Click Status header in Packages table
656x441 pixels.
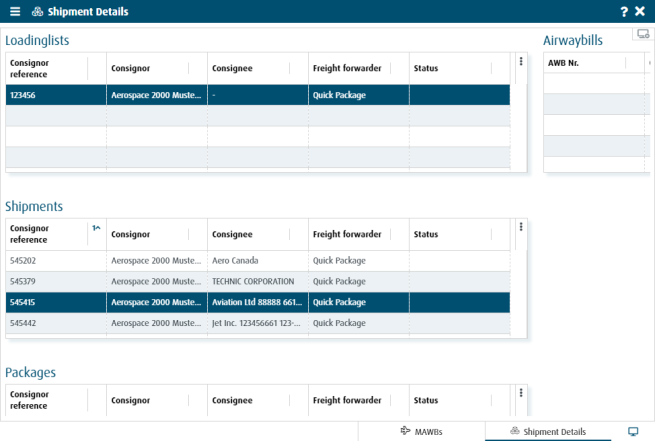pos(426,400)
